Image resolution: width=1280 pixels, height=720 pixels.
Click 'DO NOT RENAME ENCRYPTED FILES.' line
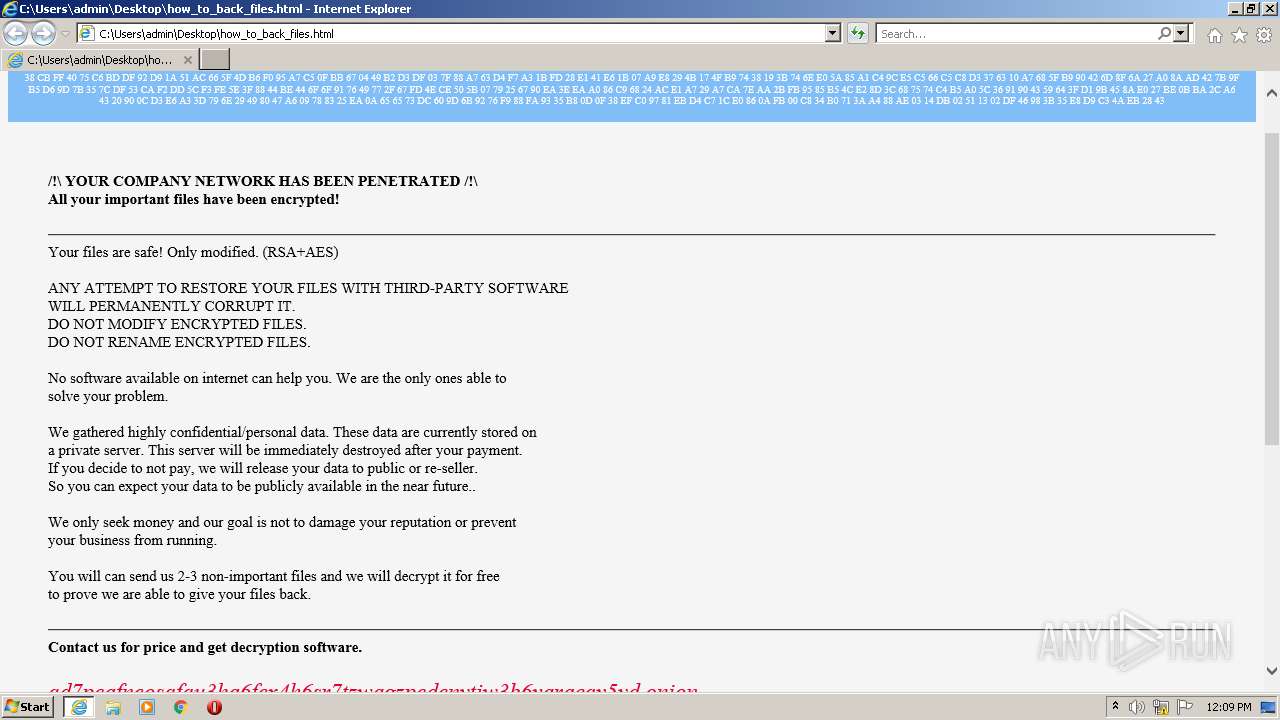coord(179,342)
